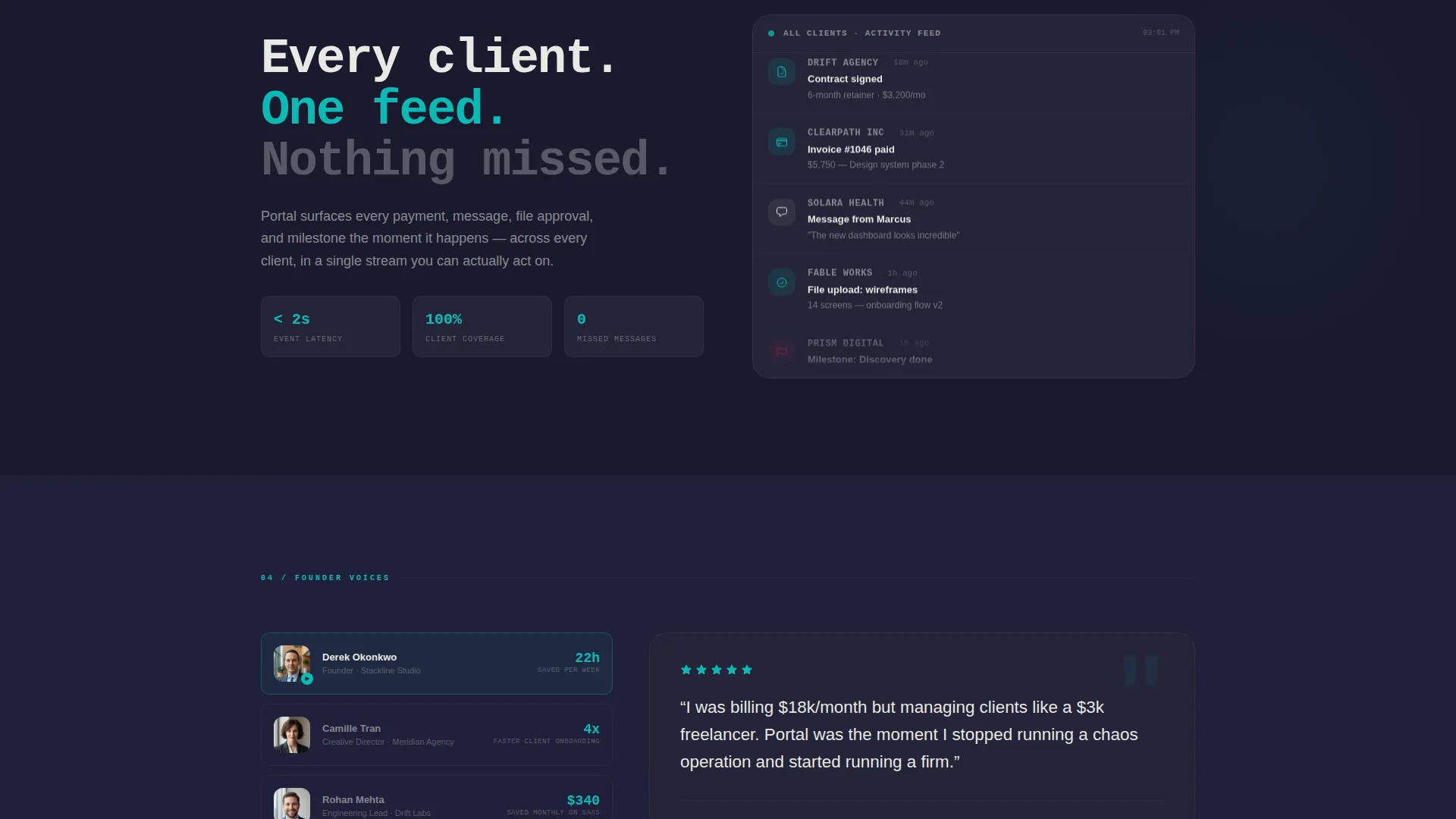The width and height of the screenshot is (1456, 819).
Task: Click the 'CLEARPATH INC' client name
Action: point(846,132)
